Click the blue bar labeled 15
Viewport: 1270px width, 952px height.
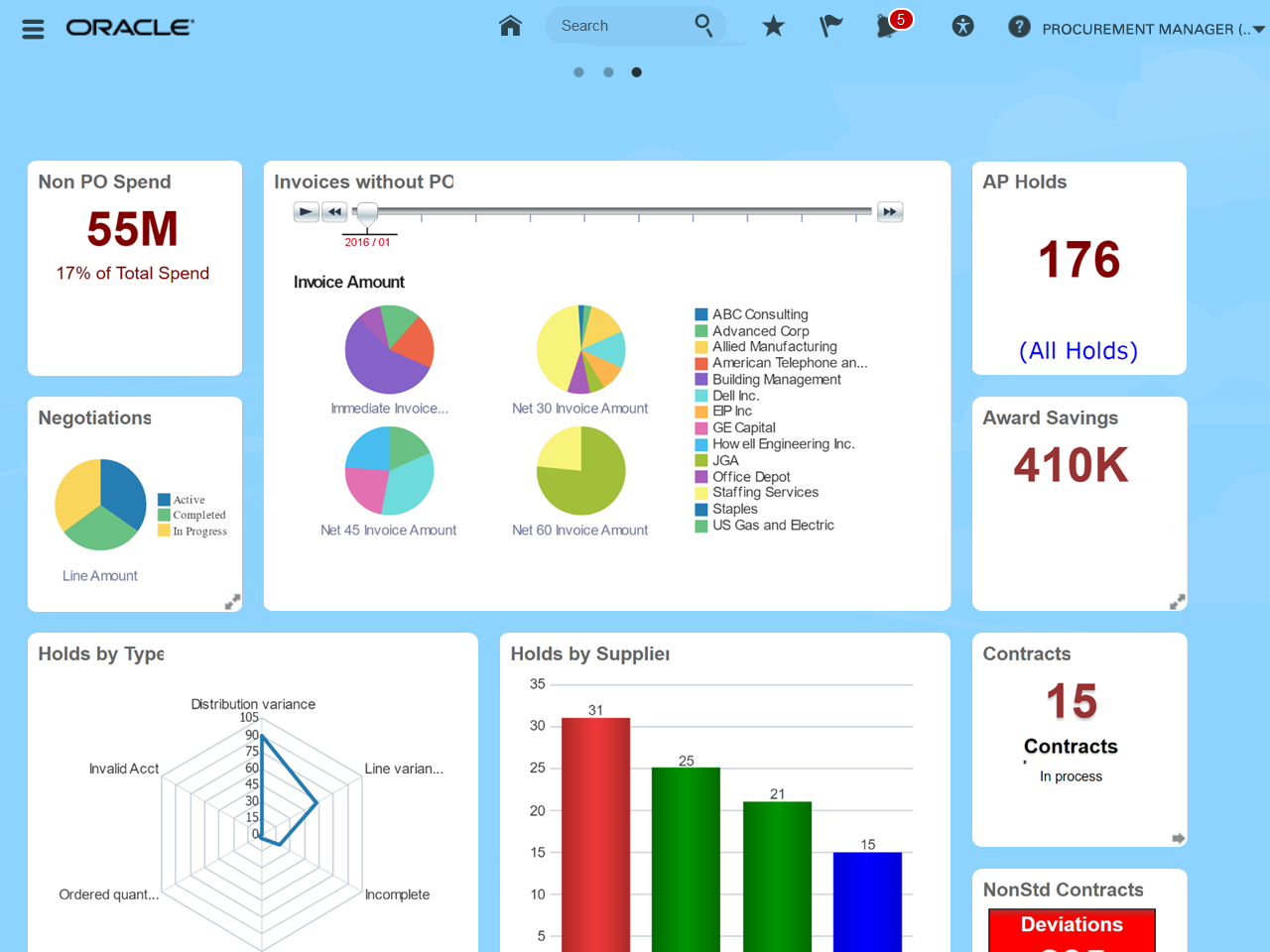(867, 902)
